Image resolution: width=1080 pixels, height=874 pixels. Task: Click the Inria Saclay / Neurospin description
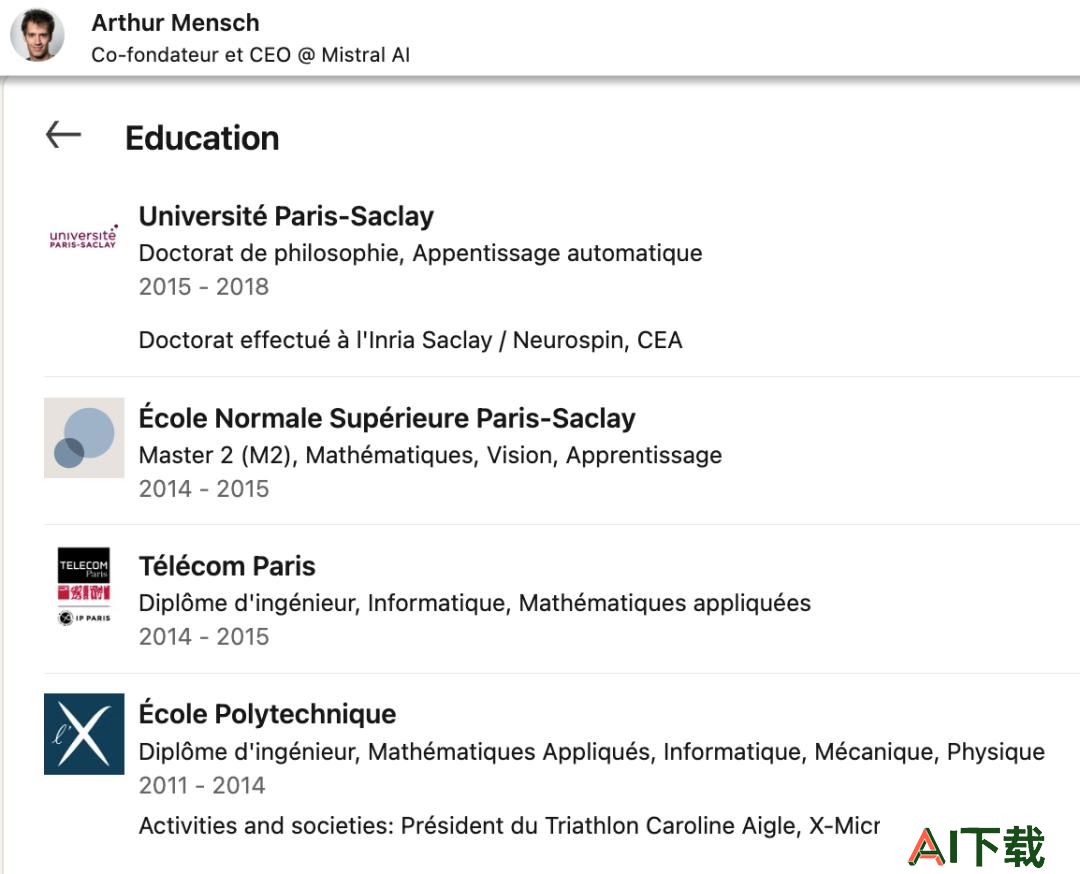pos(411,340)
